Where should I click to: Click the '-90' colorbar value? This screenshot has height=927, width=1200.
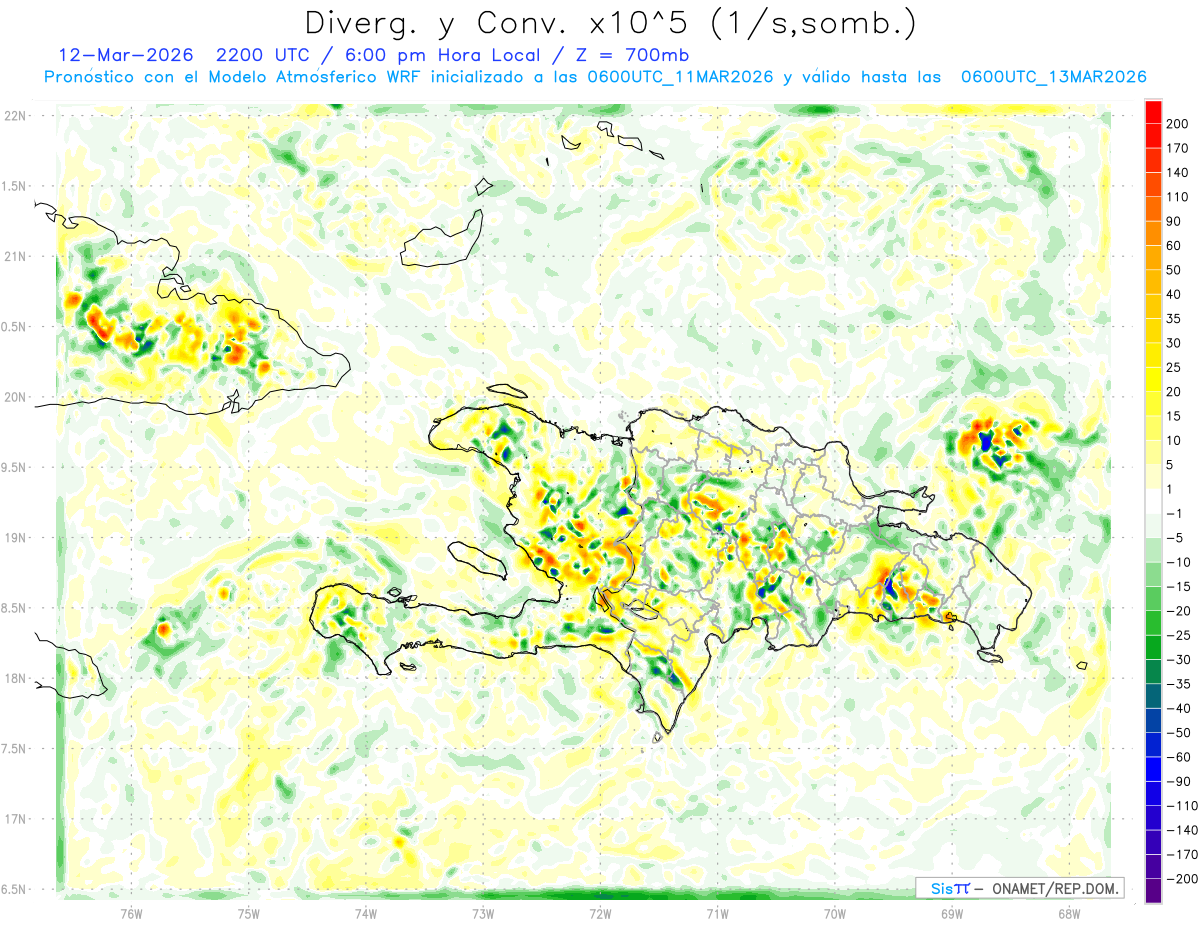(1179, 782)
